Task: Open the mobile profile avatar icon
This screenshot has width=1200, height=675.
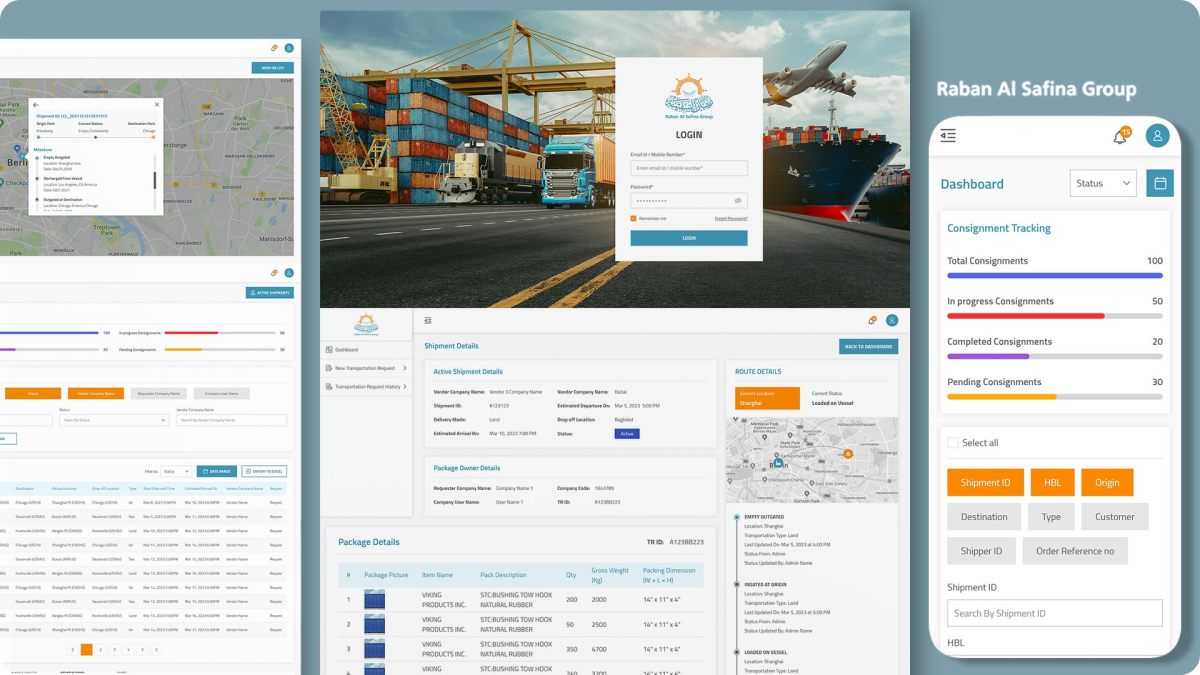Action: [x=1157, y=136]
